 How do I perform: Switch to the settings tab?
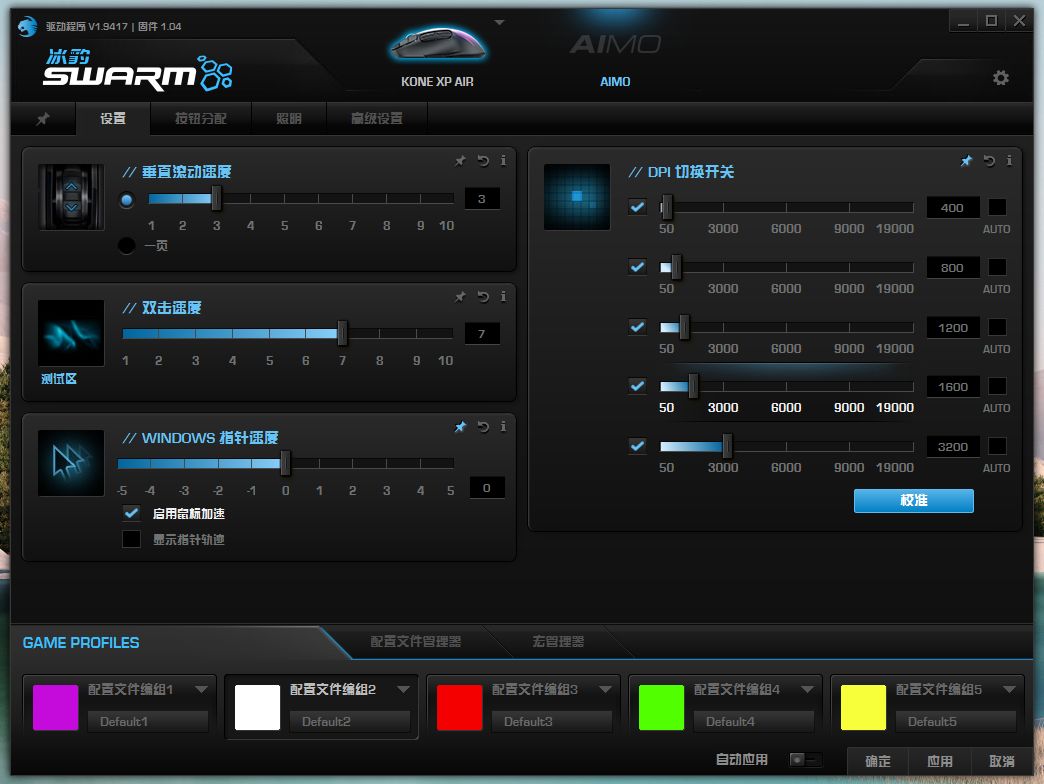click(x=113, y=118)
